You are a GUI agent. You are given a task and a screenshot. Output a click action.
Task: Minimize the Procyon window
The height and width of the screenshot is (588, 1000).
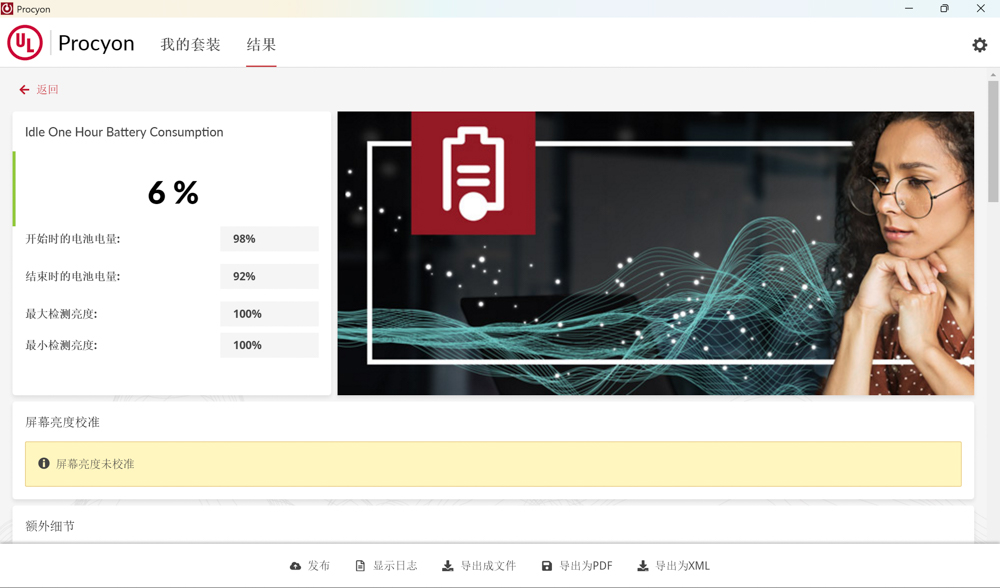(x=909, y=8)
